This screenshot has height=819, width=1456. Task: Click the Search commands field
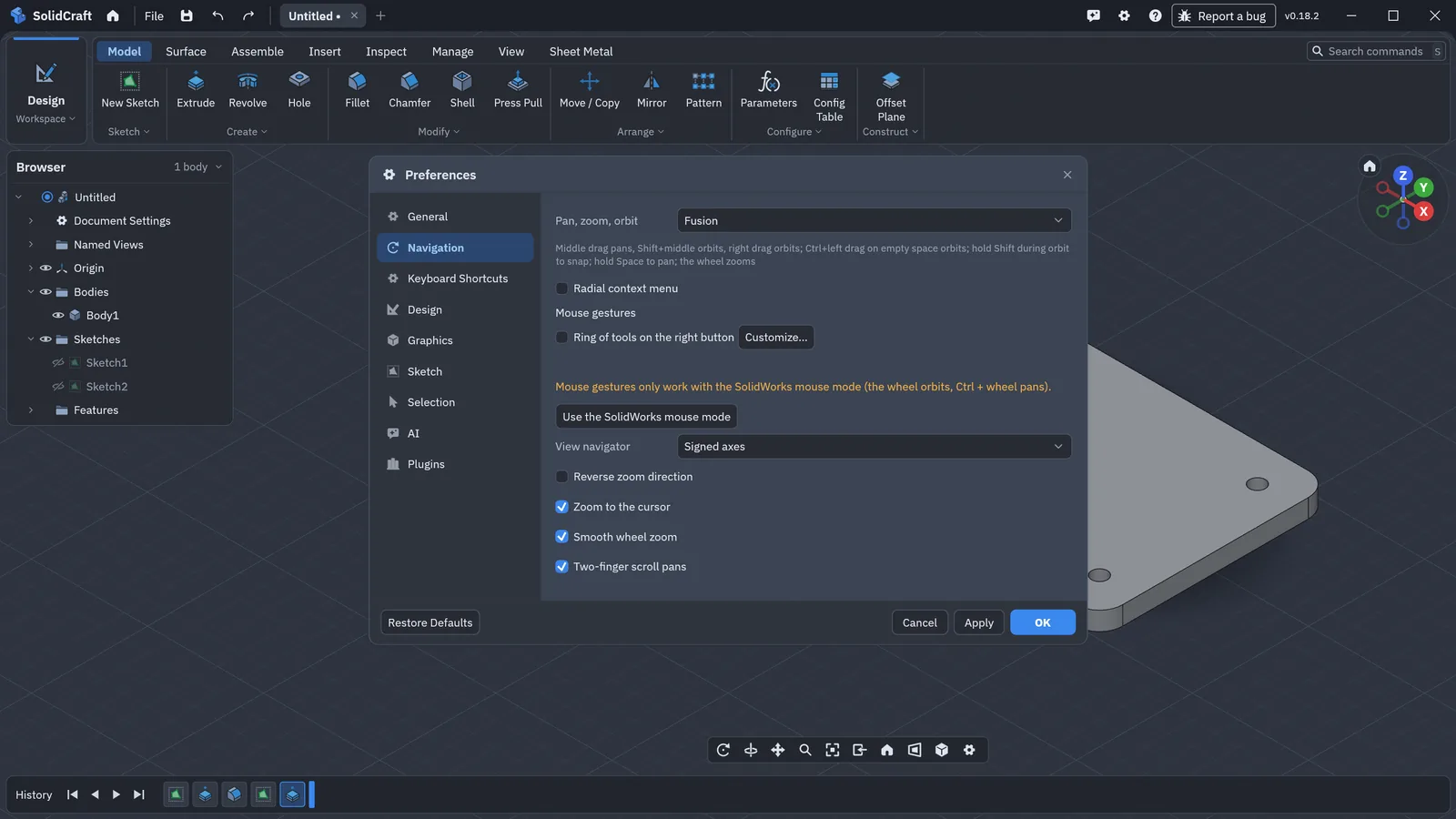1376,51
